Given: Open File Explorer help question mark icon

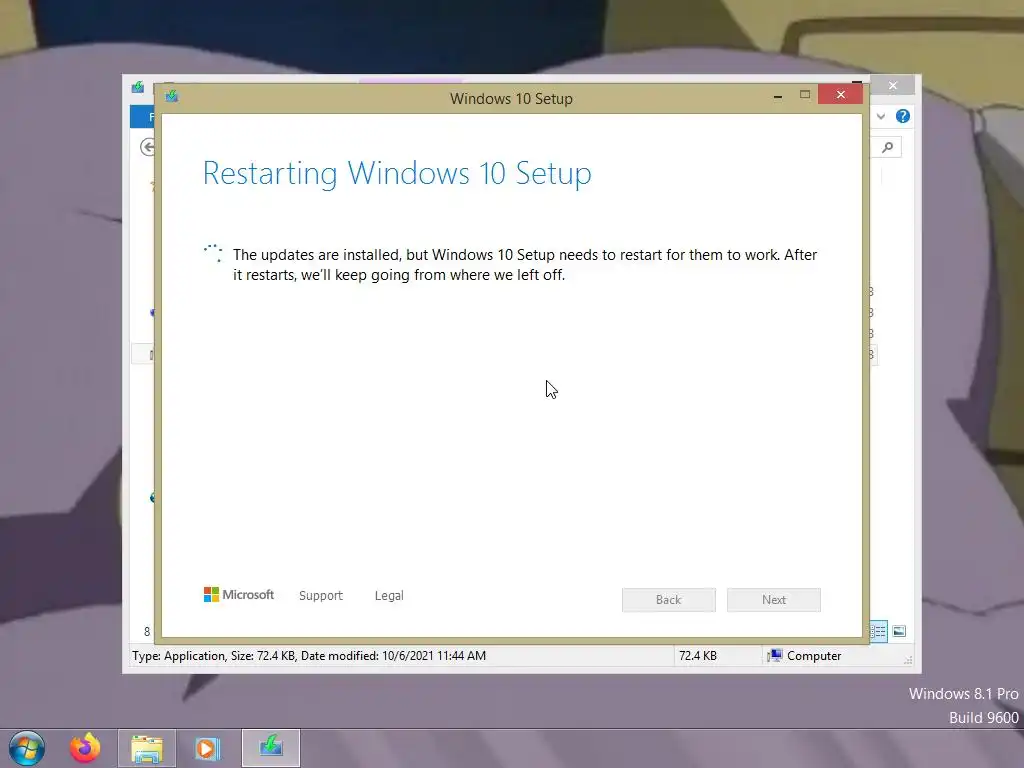Looking at the screenshot, I should 903,116.
